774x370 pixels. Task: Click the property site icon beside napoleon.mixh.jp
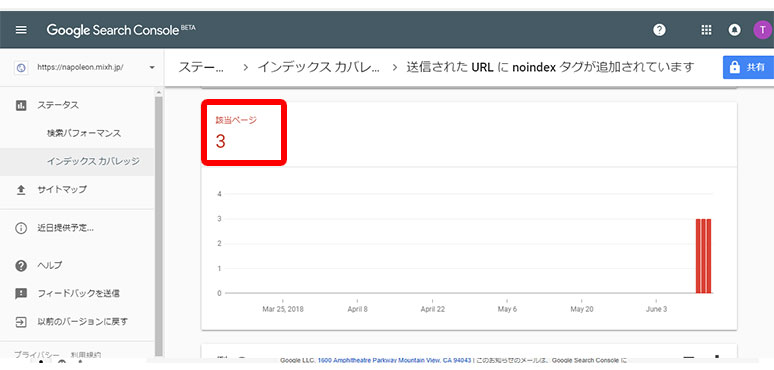21,67
